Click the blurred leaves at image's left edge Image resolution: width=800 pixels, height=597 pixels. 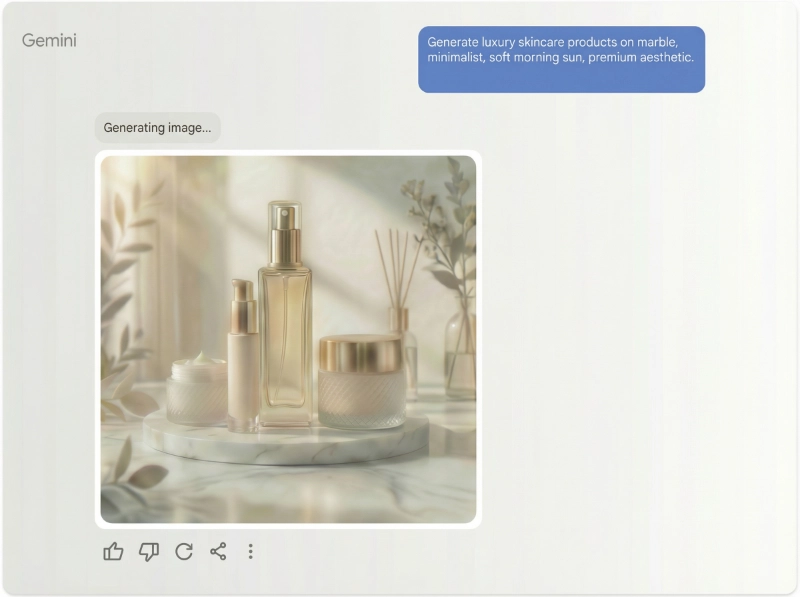point(118,300)
